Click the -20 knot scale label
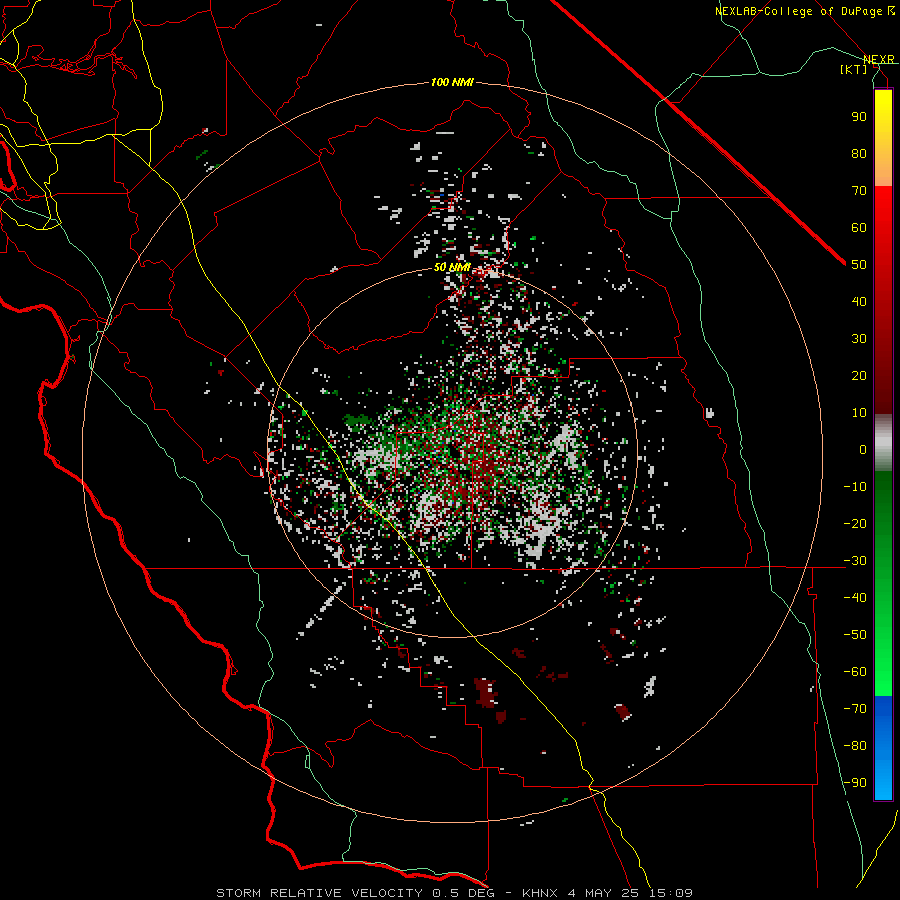 [x=855, y=523]
